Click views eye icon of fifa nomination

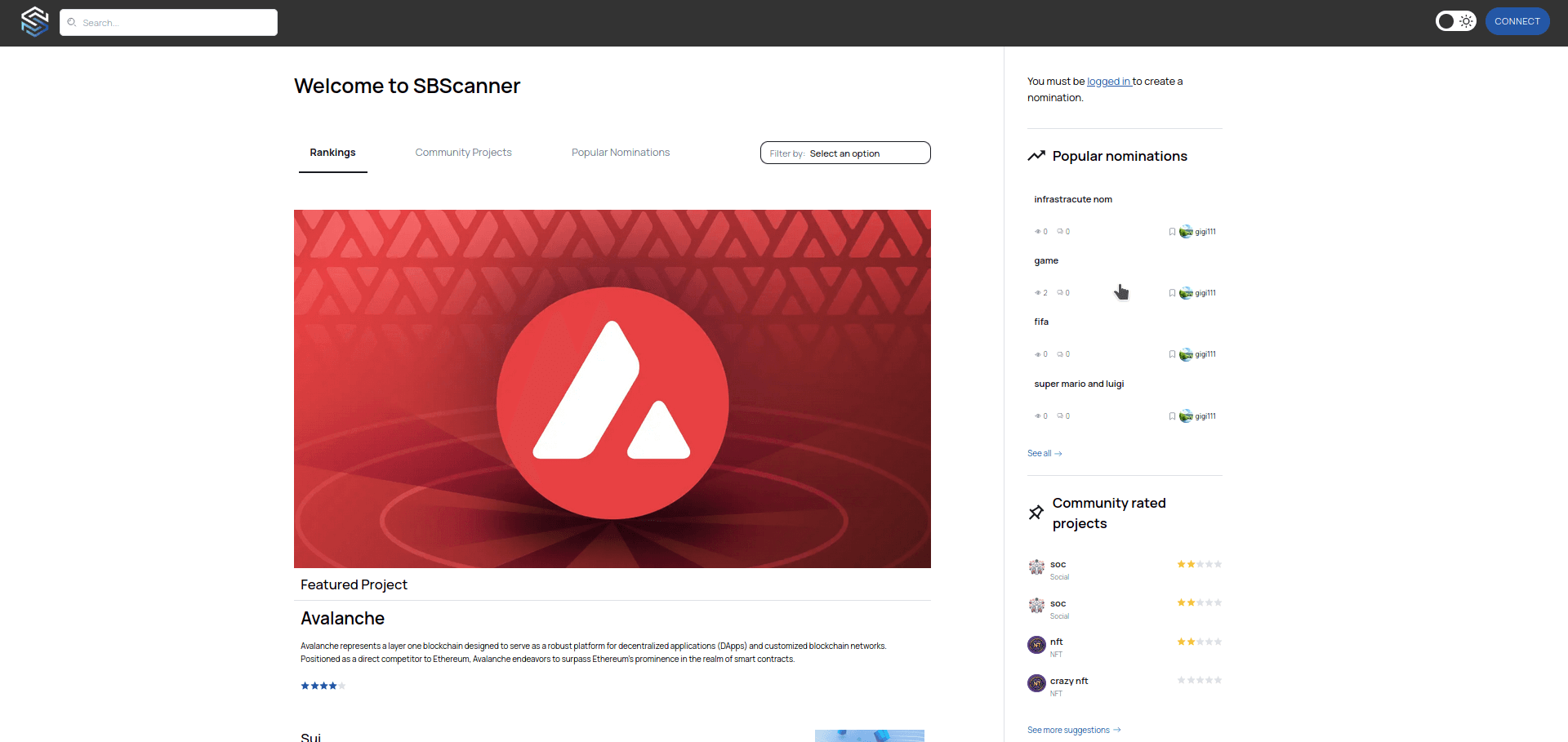click(x=1038, y=354)
